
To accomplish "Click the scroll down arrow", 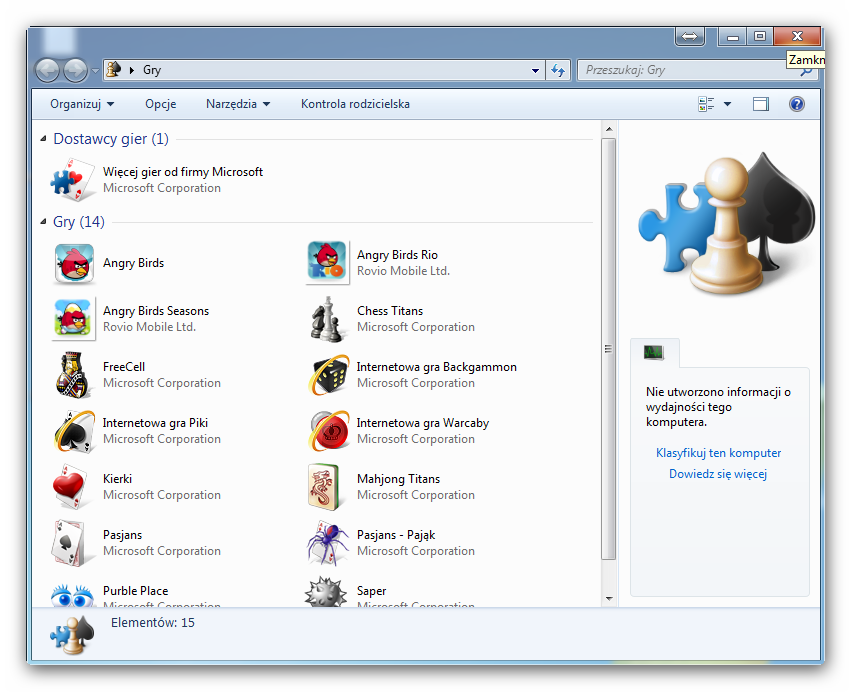I will [609, 599].
